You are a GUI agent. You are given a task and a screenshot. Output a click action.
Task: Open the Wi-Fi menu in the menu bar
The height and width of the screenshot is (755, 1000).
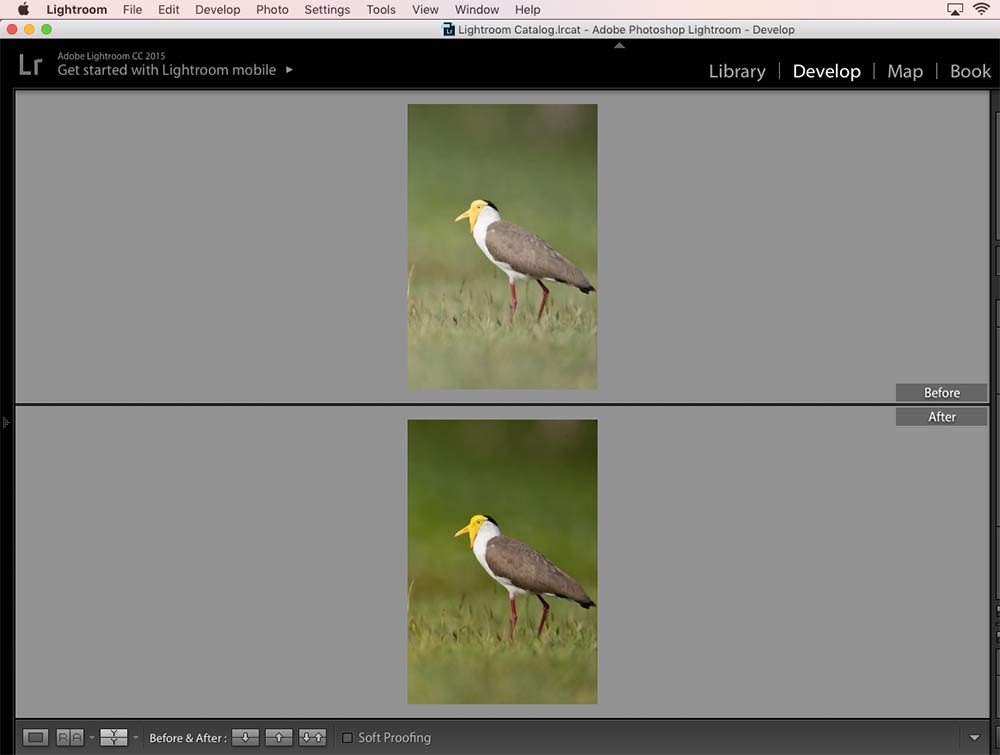click(981, 9)
